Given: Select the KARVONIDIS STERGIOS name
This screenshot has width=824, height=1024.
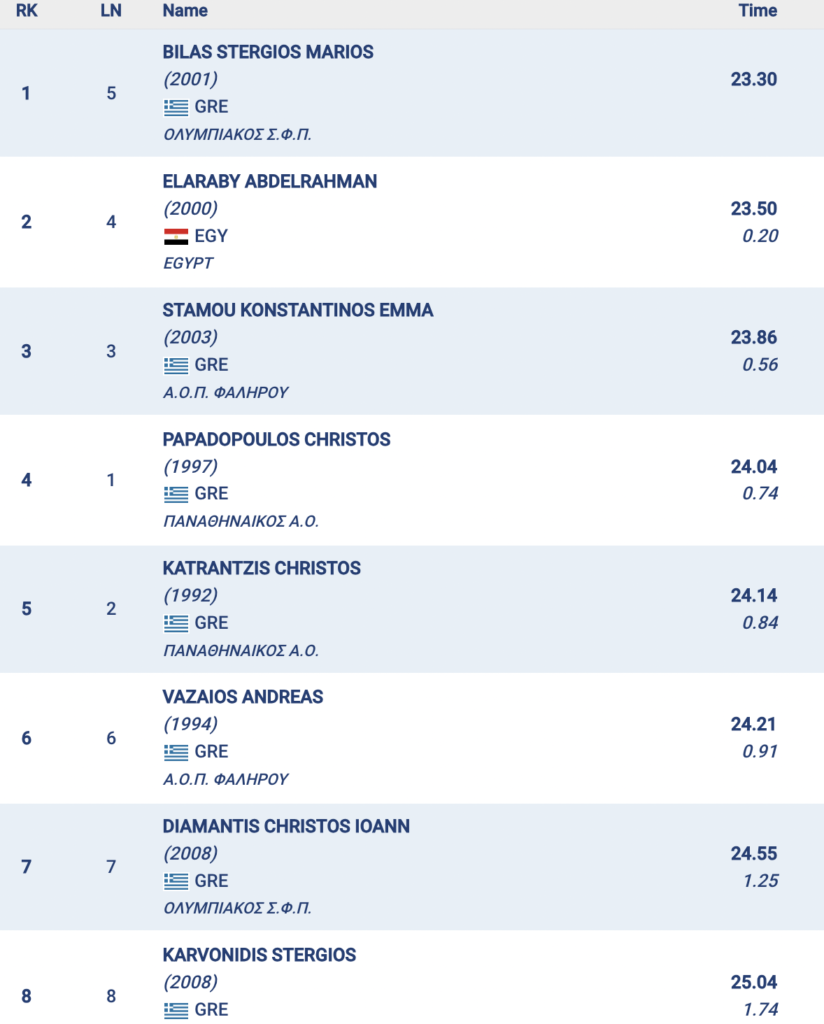Looking at the screenshot, I should (x=259, y=955).
